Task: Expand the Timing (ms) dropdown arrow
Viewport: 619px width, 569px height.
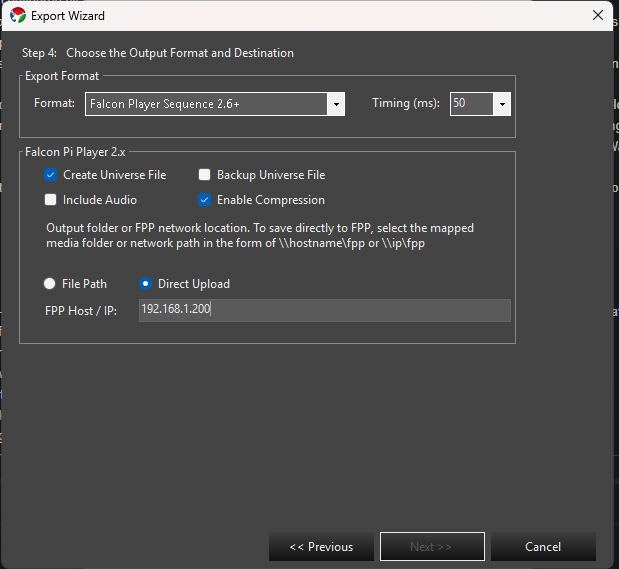Action: [502, 104]
